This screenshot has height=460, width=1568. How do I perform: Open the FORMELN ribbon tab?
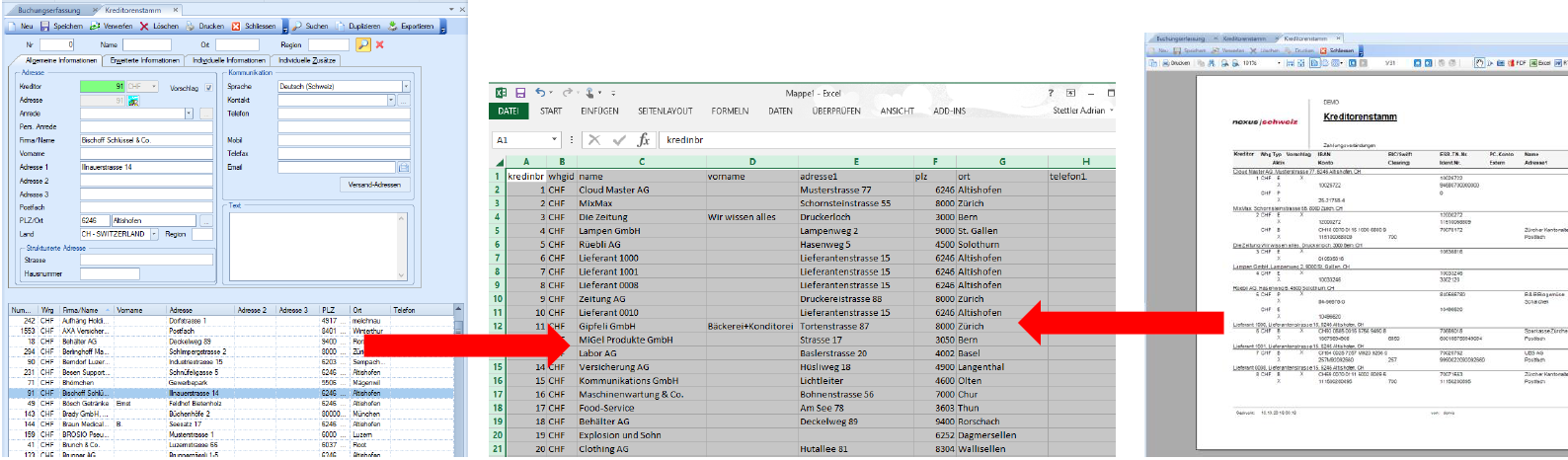pyautogui.click(x=730, y=112)
